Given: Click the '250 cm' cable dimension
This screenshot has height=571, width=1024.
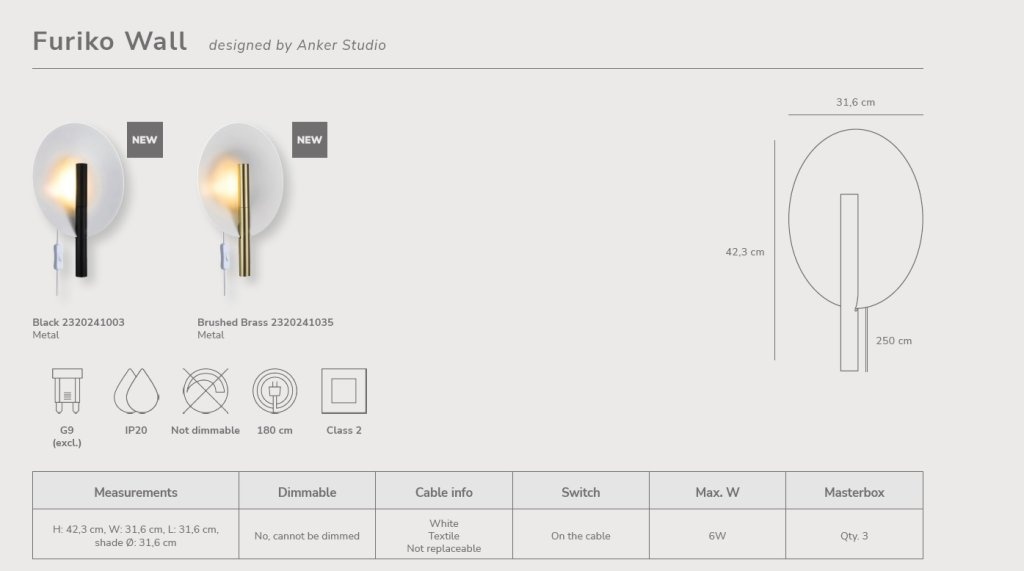Looking at the screenshot, I should [x=894, y=340].
